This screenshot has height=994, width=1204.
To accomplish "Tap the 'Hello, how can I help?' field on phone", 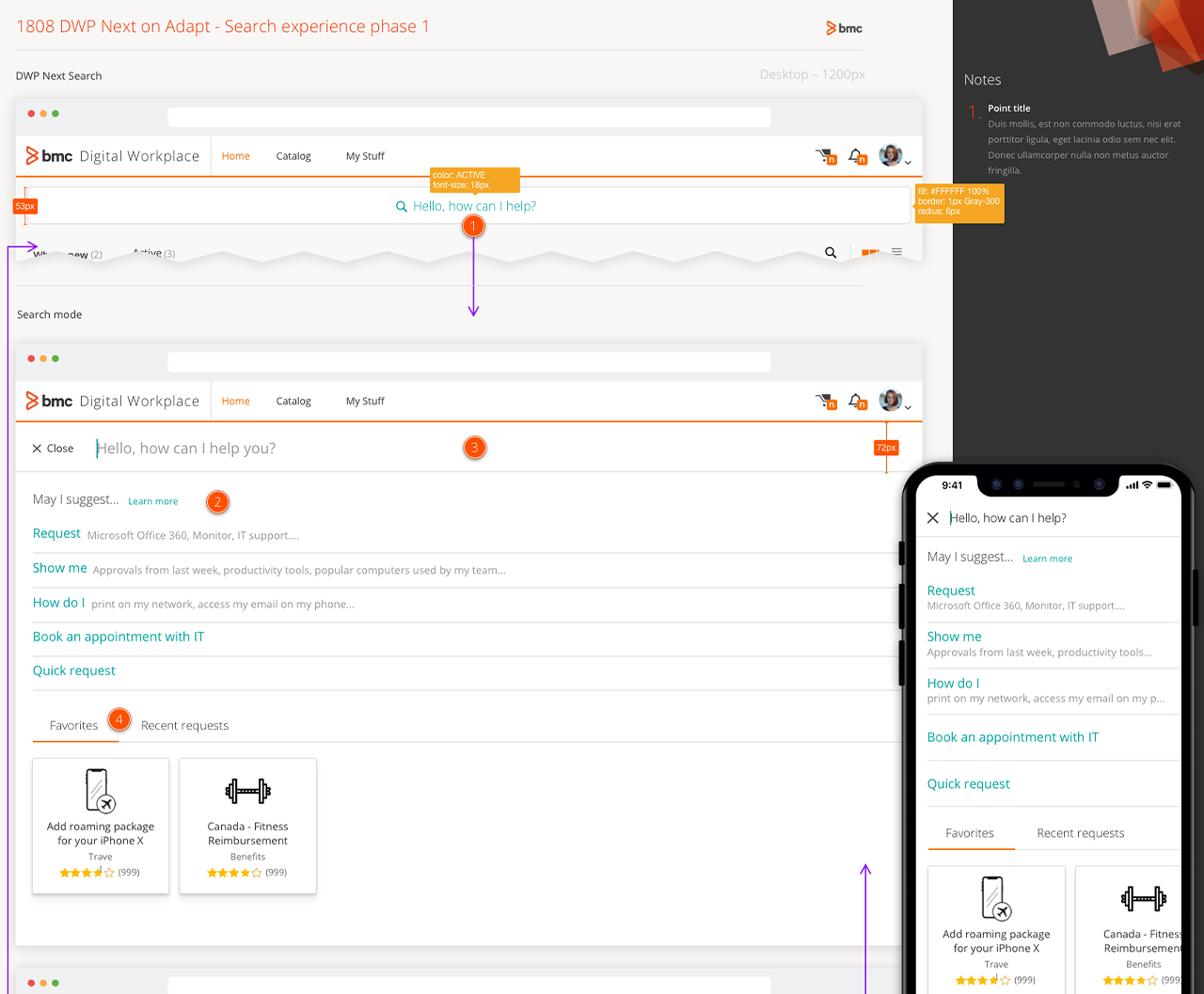I will point(1007,518).
